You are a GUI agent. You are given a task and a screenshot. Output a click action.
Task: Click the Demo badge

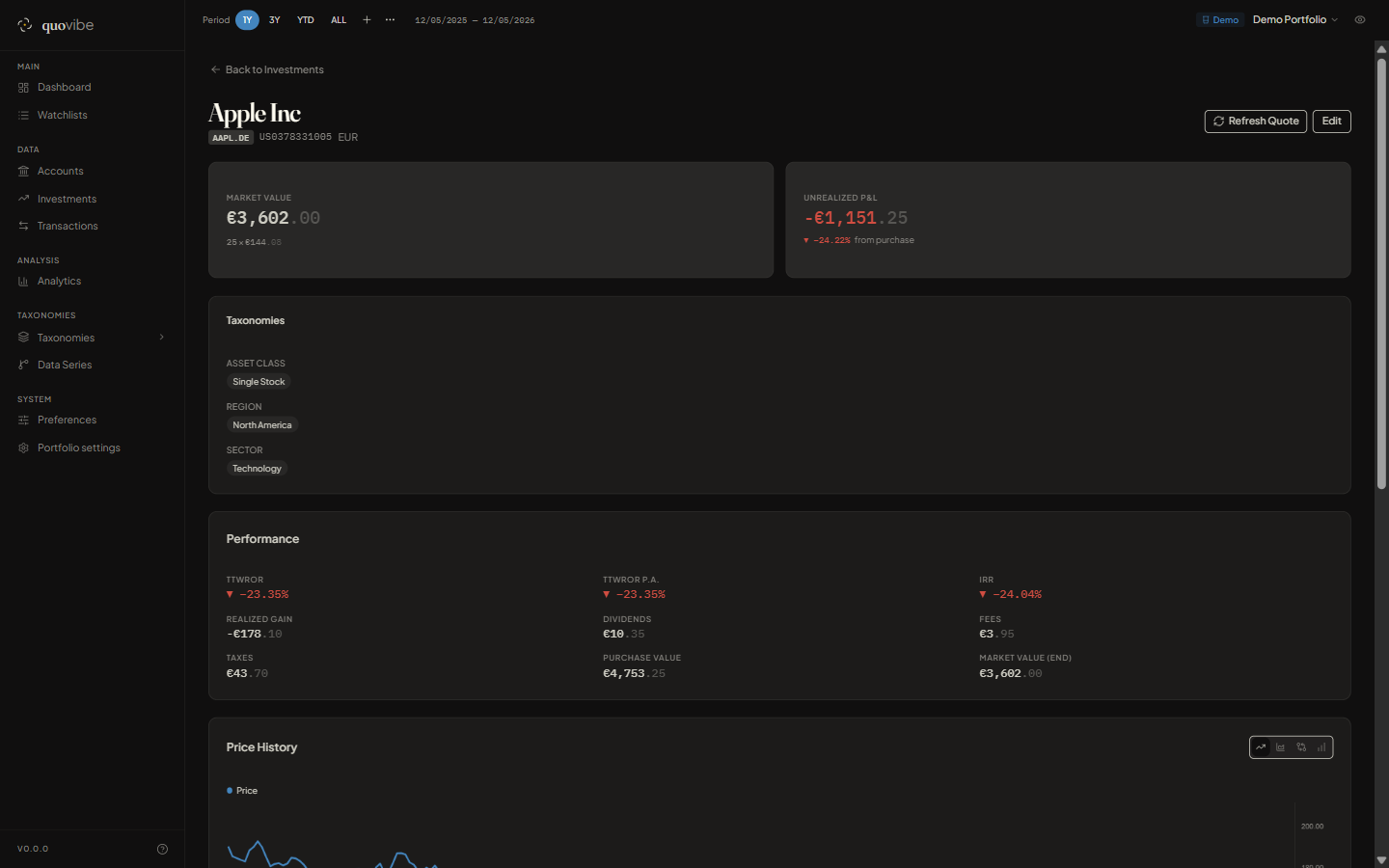coord(1220,20)
